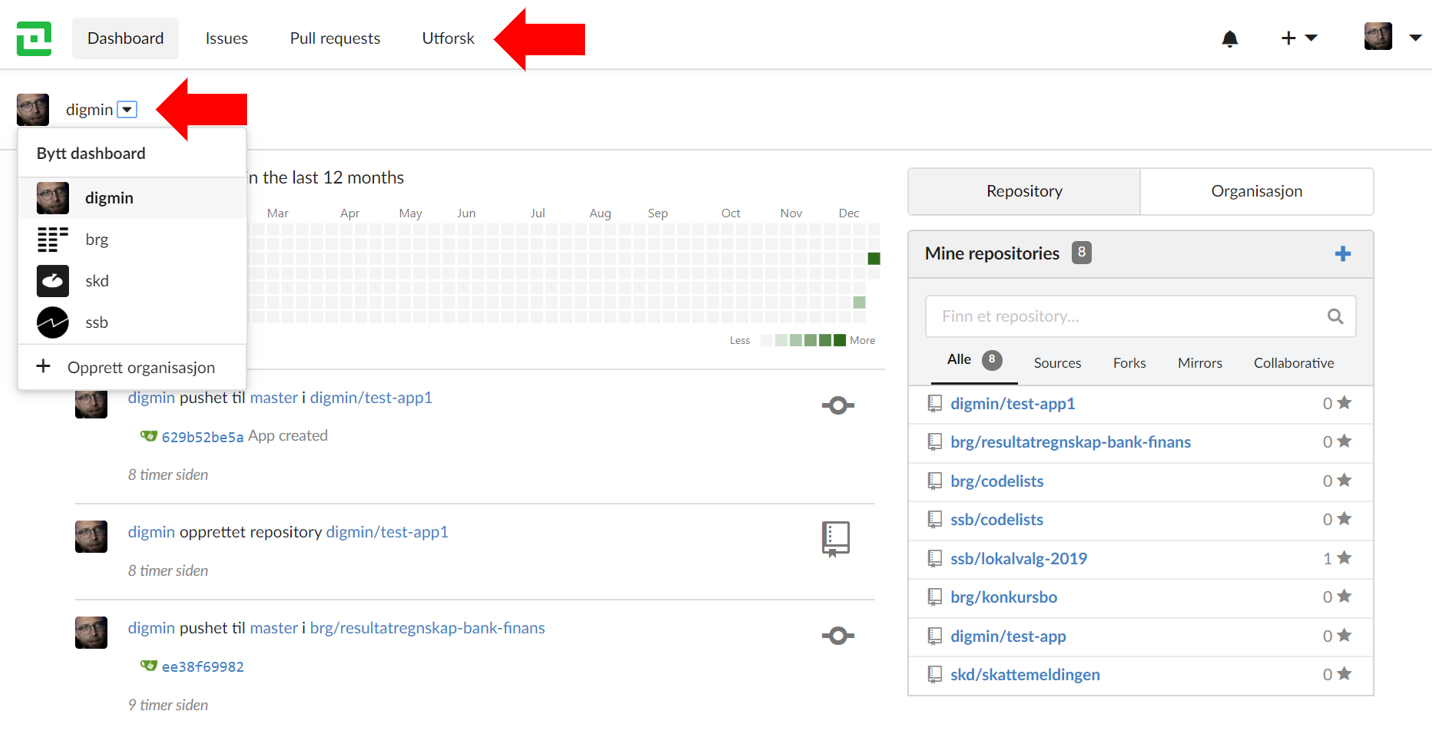Click star icon beside ssb/lokalvalg-2019
The width and height of the screenshot is (1432, 730).
point(1344,558)
